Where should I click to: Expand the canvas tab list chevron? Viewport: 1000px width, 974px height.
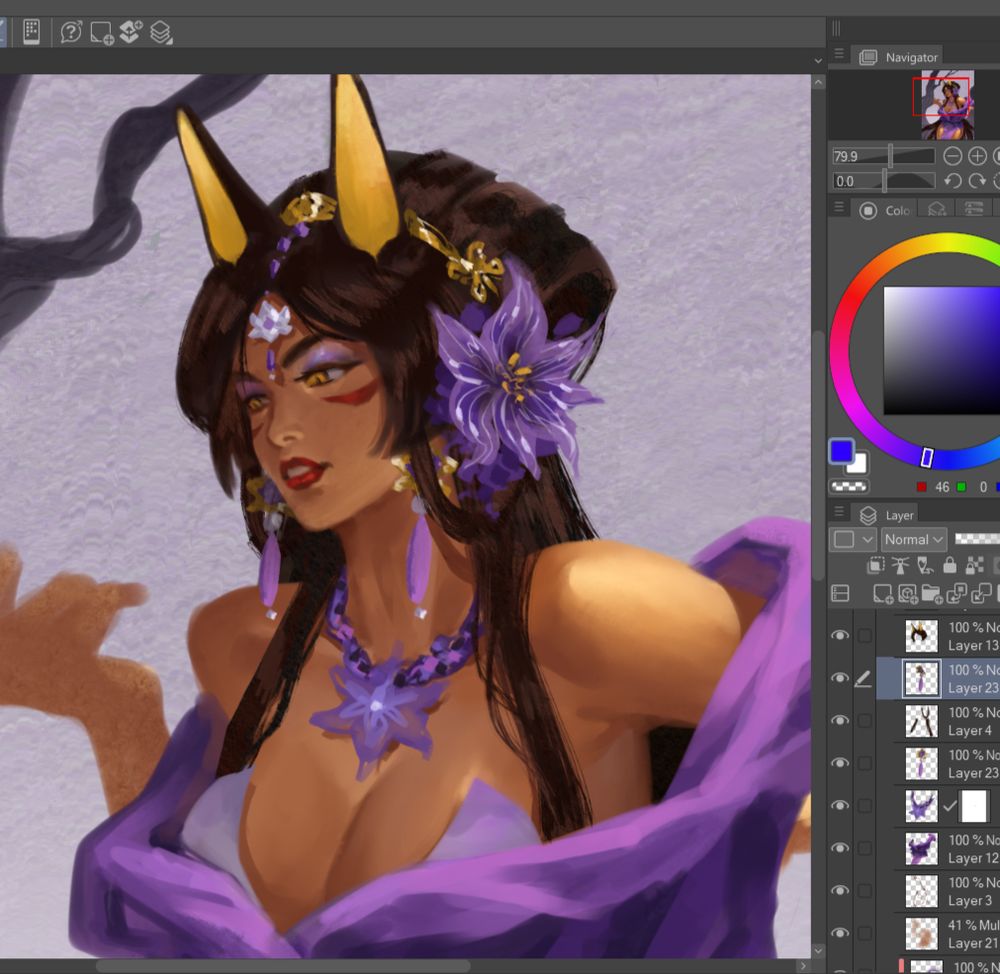tap(818, 61)
